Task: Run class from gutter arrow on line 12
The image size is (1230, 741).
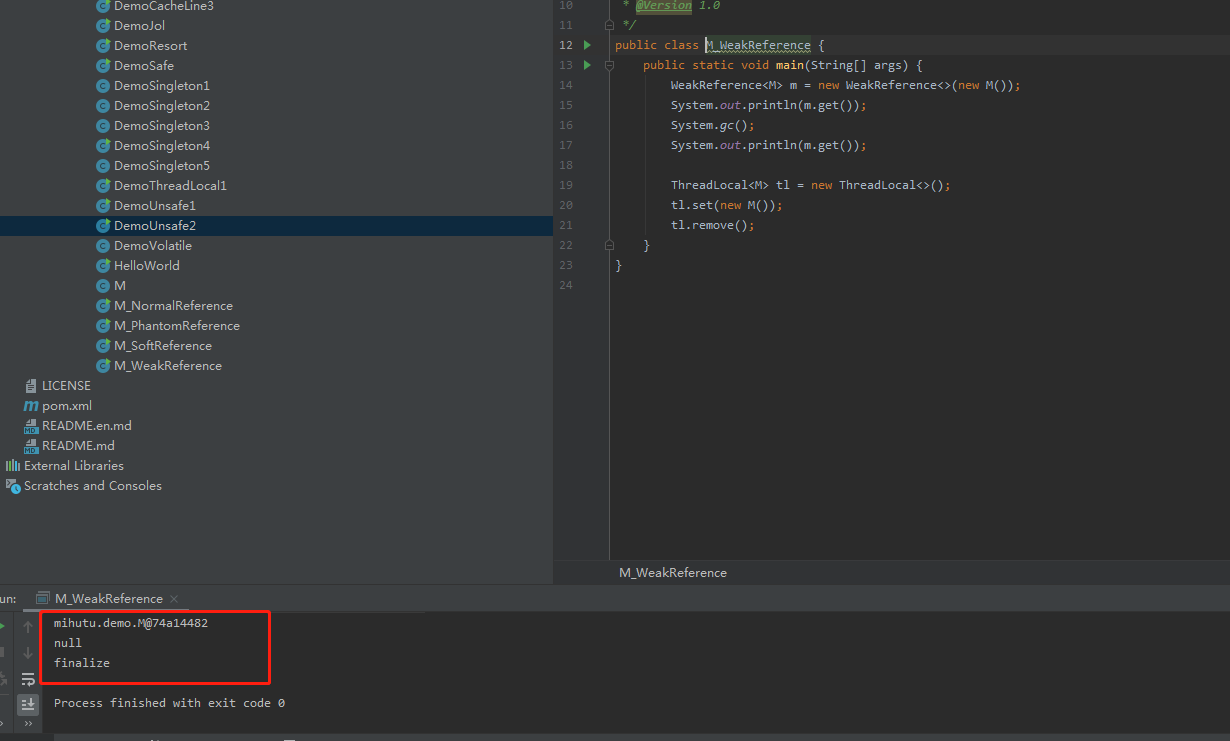Action: point(587,45)
